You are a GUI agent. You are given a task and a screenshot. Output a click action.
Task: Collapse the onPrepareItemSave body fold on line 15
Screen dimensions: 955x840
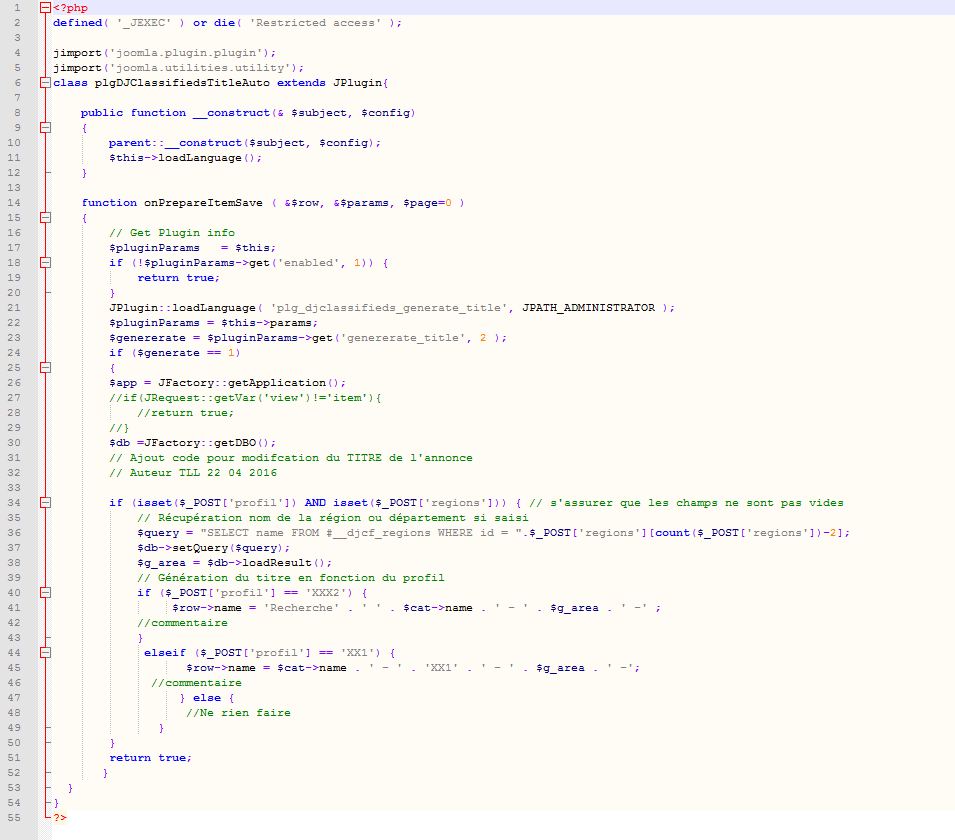pos(45,217)
